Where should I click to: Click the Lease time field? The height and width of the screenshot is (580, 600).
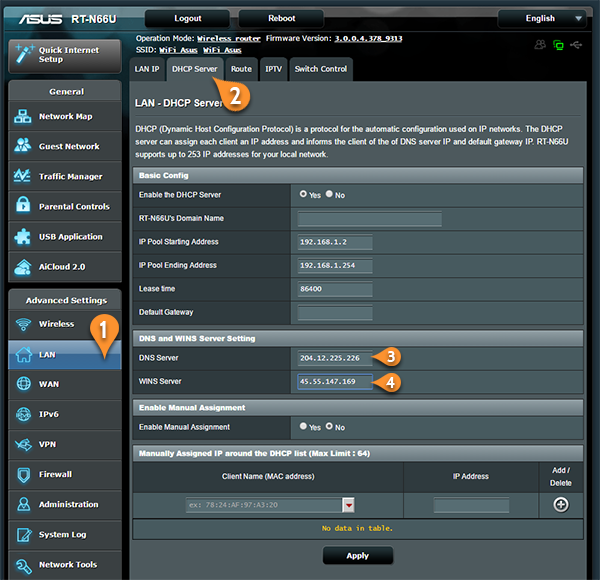pos(335,289)
